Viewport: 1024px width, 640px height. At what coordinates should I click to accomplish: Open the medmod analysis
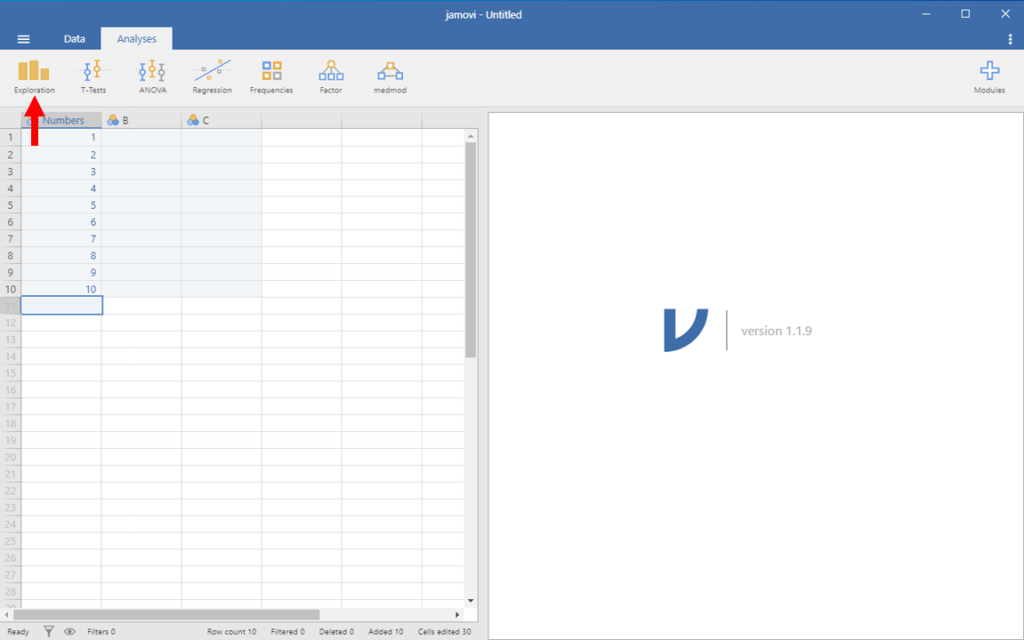(x=389, y=75)
